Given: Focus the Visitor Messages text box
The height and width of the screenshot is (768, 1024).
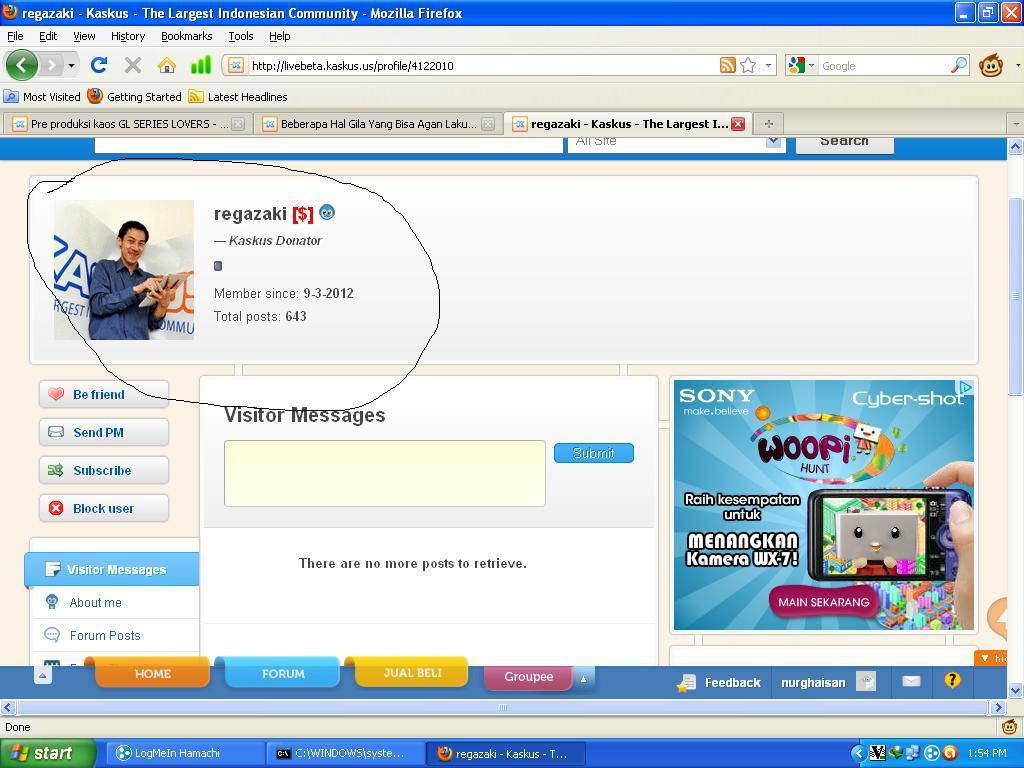Looking at the screenshot, I should coord(385,473).
